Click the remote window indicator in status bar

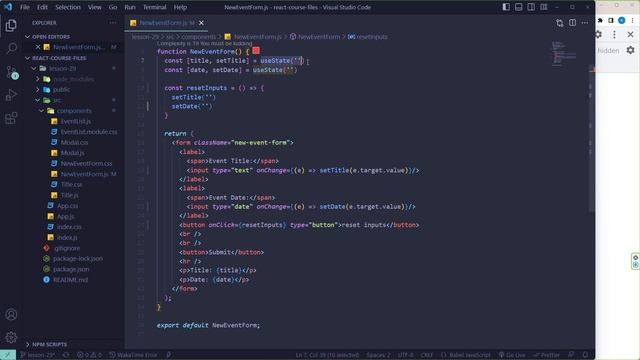click(8, 355)
